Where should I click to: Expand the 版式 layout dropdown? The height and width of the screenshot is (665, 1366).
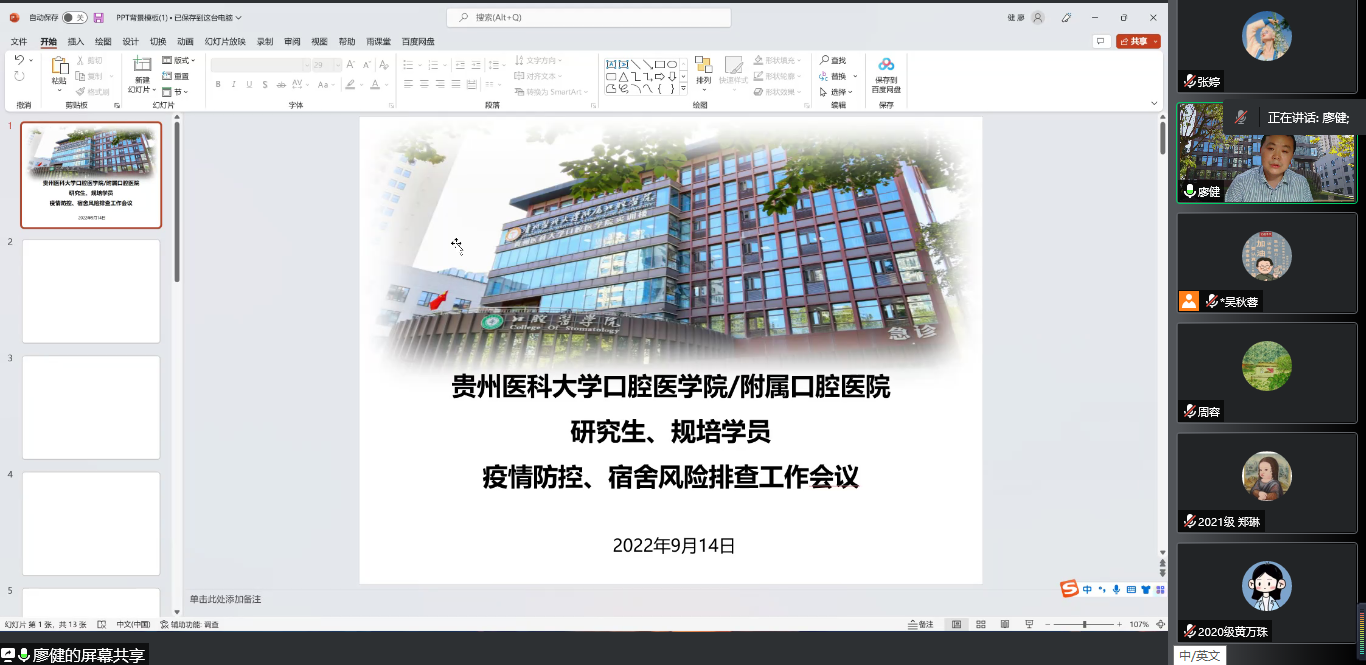(x=184, y=61)
